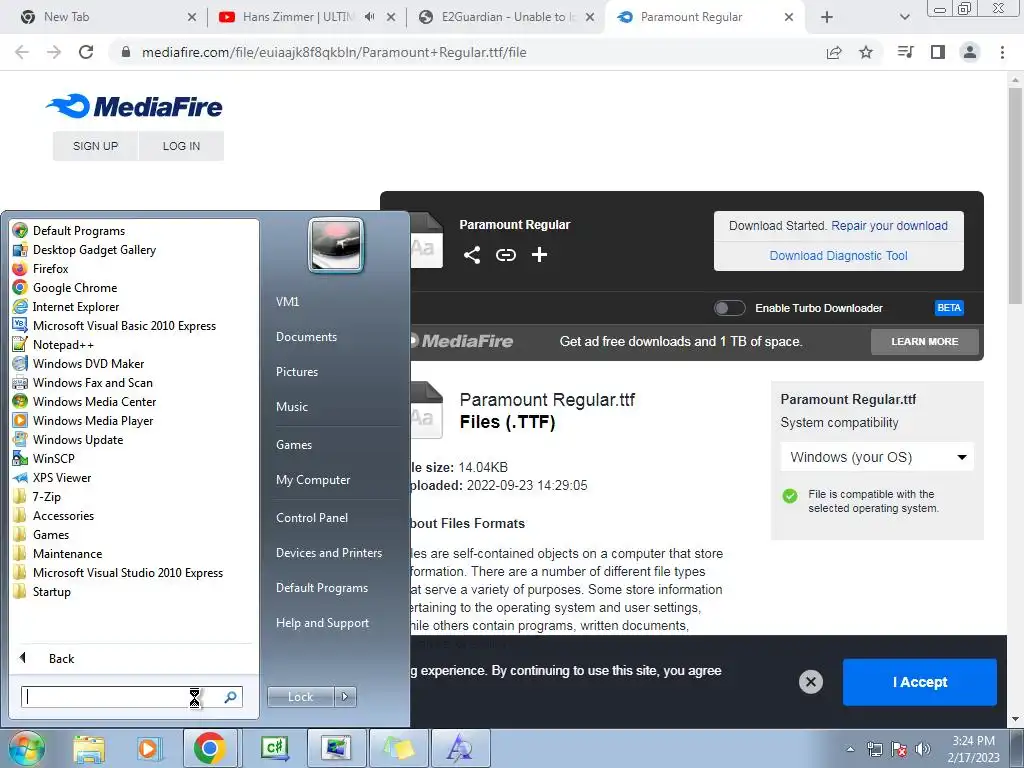Open a new Chrome tab with plus
Viewport: 1024px width, 768px height.
[x=827, y=17]
